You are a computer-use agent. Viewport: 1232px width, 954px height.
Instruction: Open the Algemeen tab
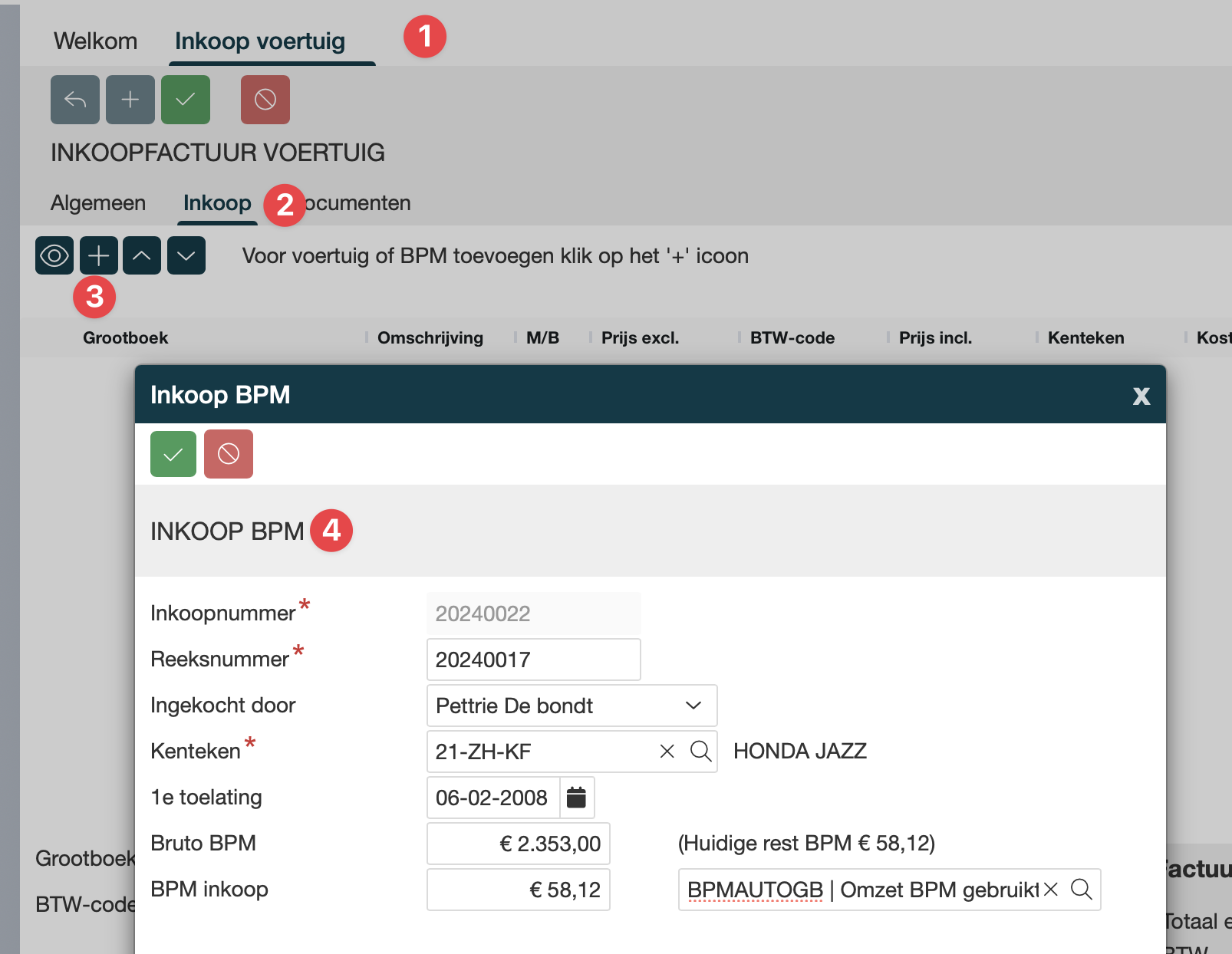pos(98,203)
